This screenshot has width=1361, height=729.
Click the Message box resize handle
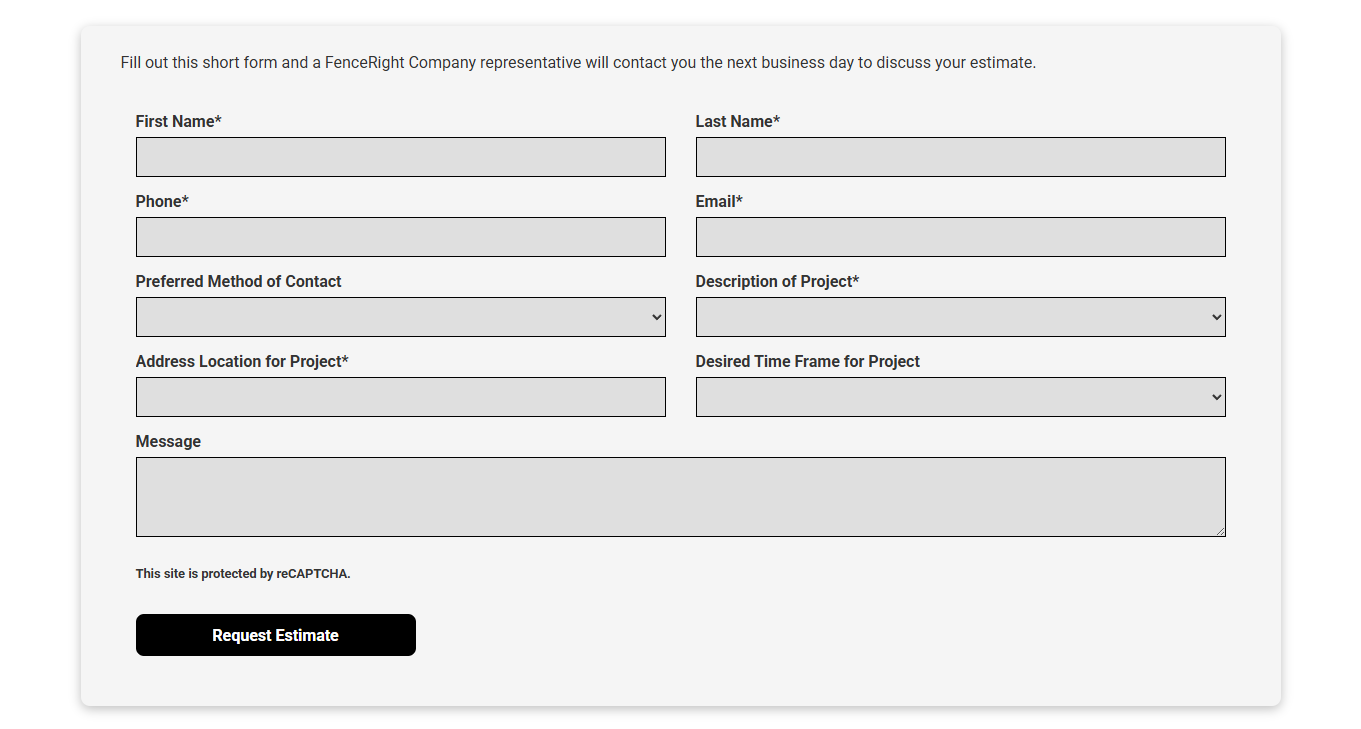(x=1220, y=531)
